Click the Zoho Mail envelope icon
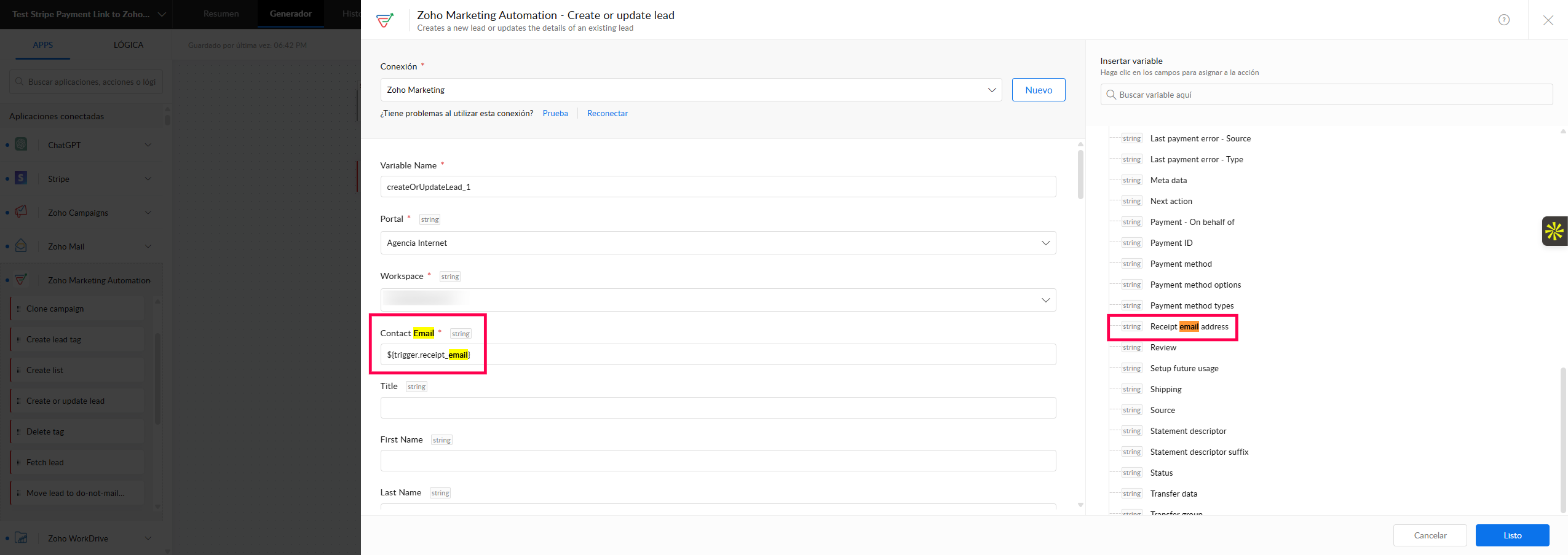This screenshot has width=1568, height=555. pos(22,246)
